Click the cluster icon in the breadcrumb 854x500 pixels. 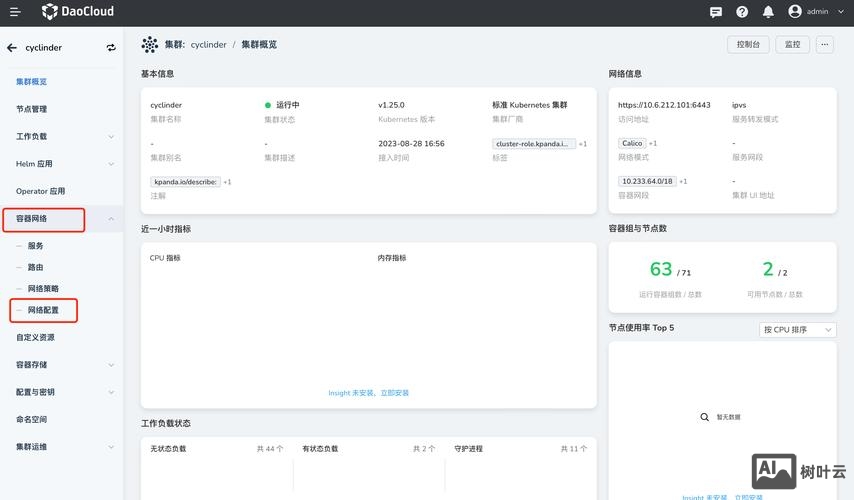click(x=149, y=45)
